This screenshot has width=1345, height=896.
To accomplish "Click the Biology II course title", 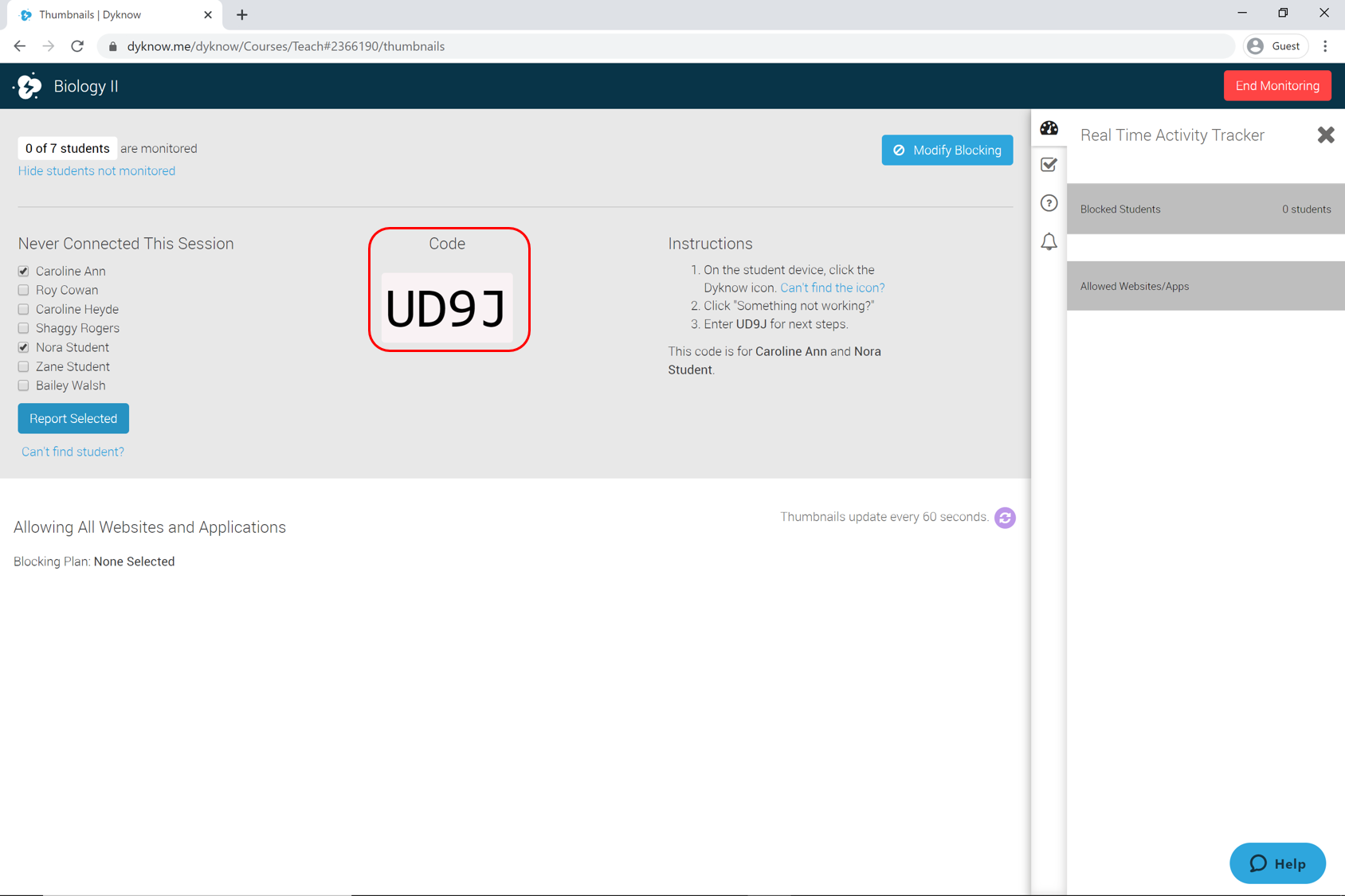I will [86, 86].
